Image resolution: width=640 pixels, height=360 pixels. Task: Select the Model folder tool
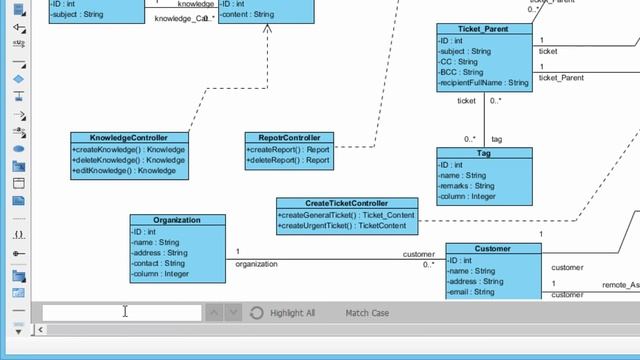(x=19, y=276)
